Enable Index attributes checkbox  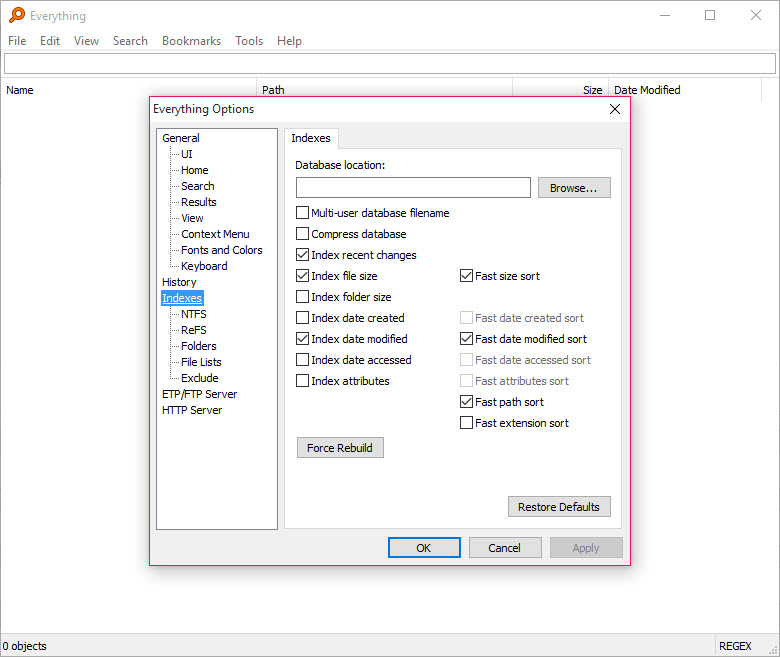[302, 381]
